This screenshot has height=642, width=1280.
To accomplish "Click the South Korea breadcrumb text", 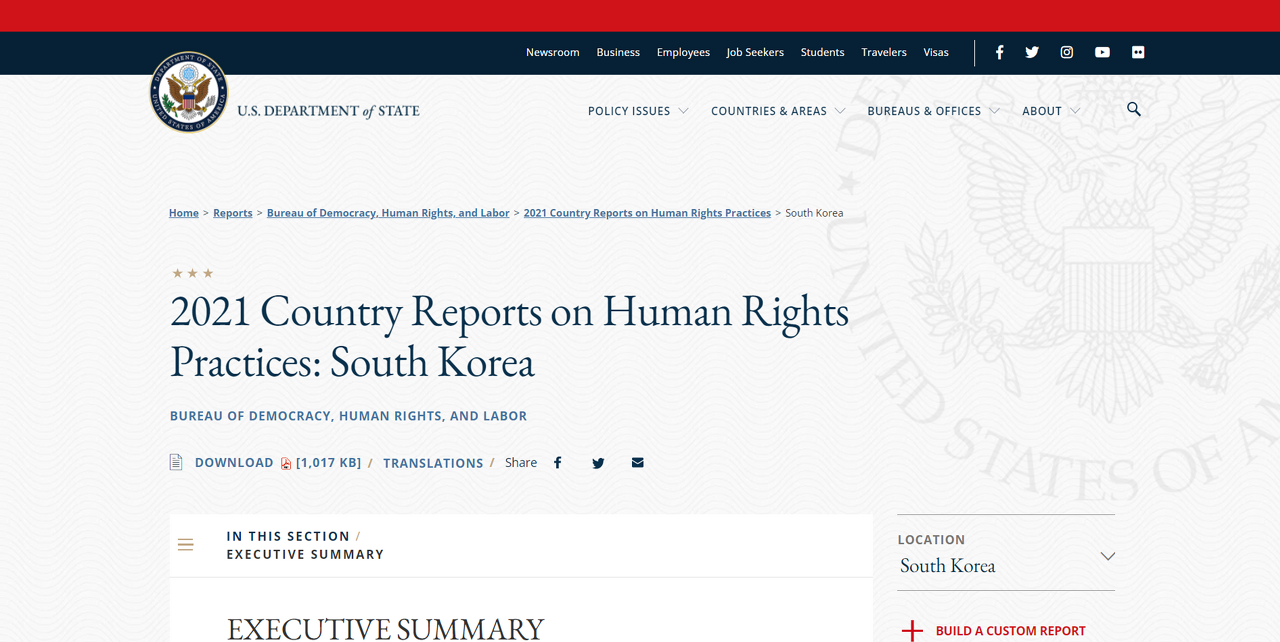I will point(814,213).
